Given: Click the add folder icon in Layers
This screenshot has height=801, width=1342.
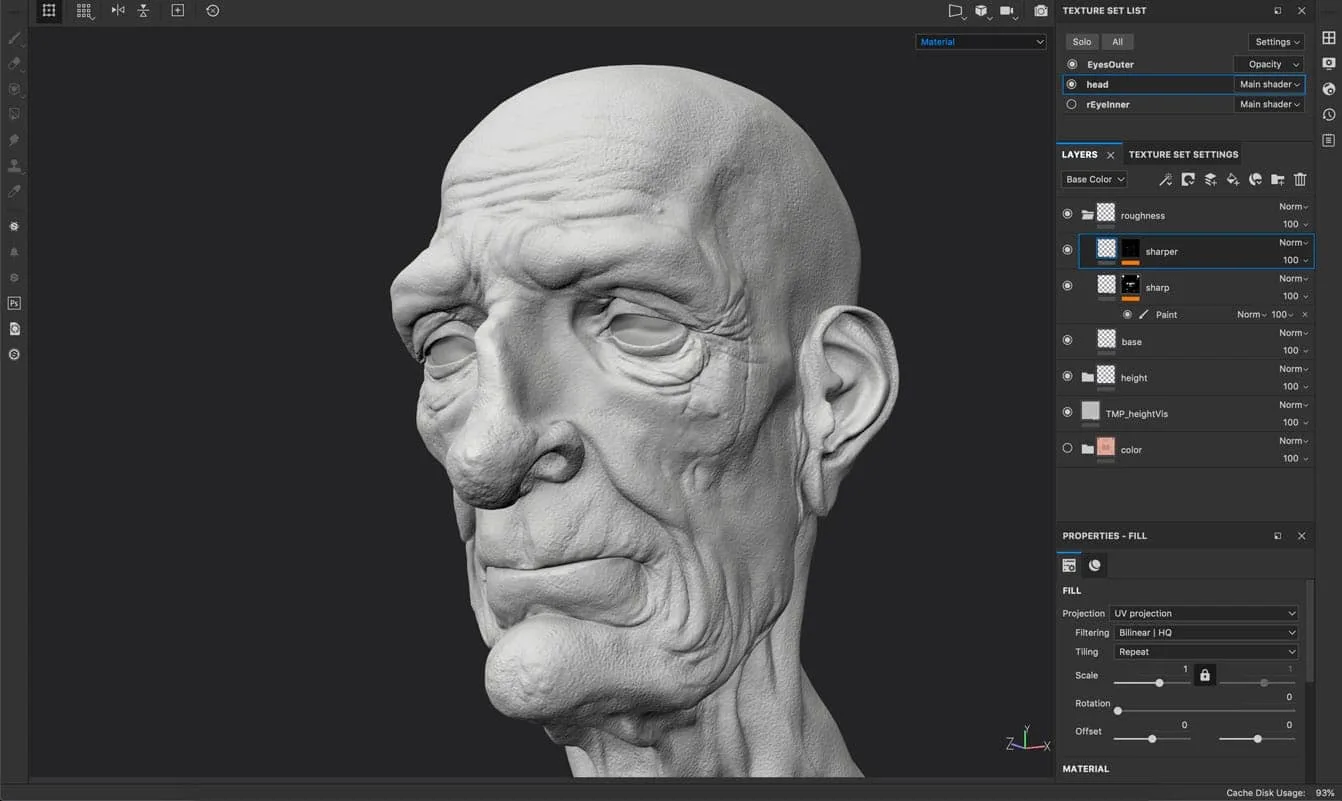Looking at the screenshot, I should pyautogui.click(x=1277, y=180).
